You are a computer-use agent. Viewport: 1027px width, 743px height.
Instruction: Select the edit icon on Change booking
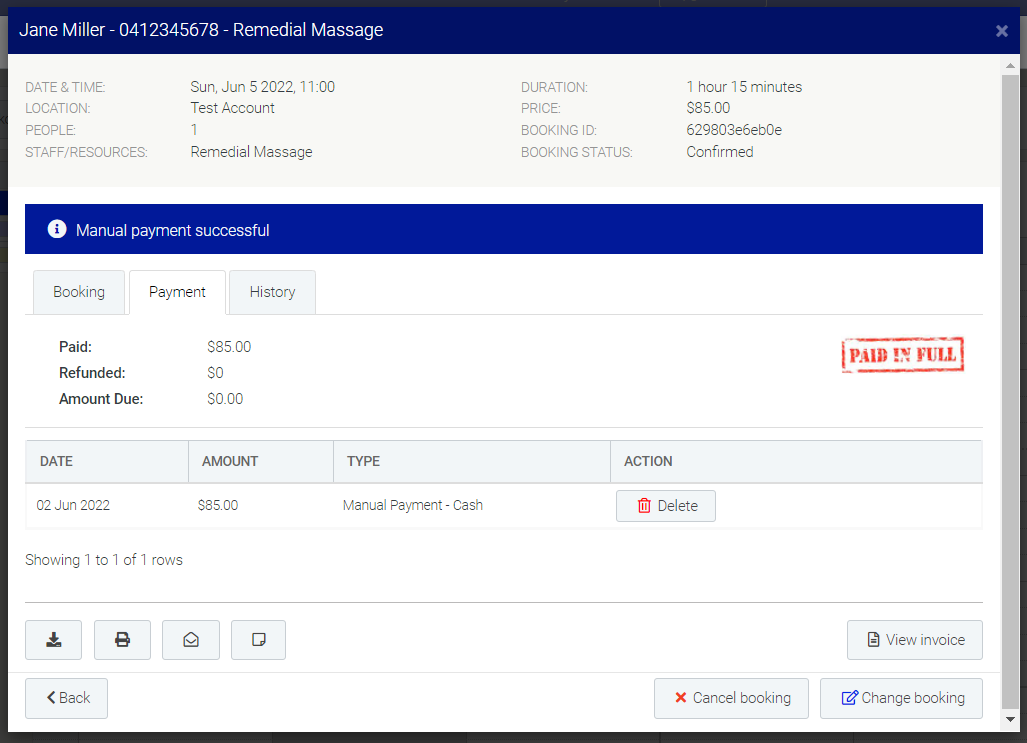[x=850, y=698]
